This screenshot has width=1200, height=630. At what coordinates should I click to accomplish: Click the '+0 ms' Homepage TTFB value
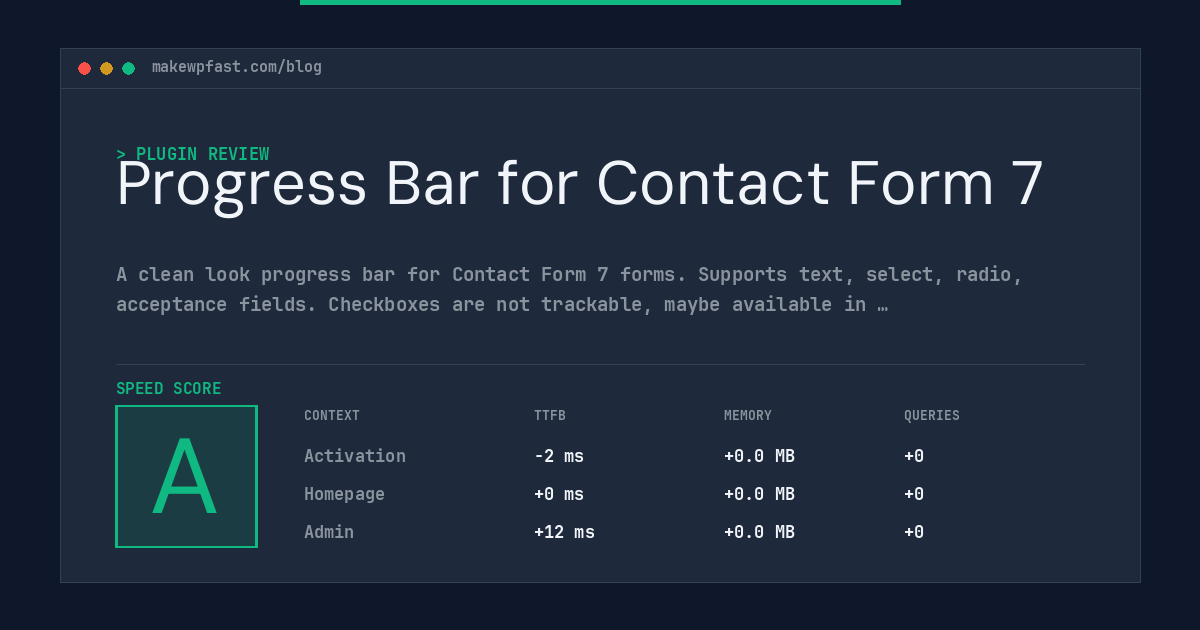point(559,494)
